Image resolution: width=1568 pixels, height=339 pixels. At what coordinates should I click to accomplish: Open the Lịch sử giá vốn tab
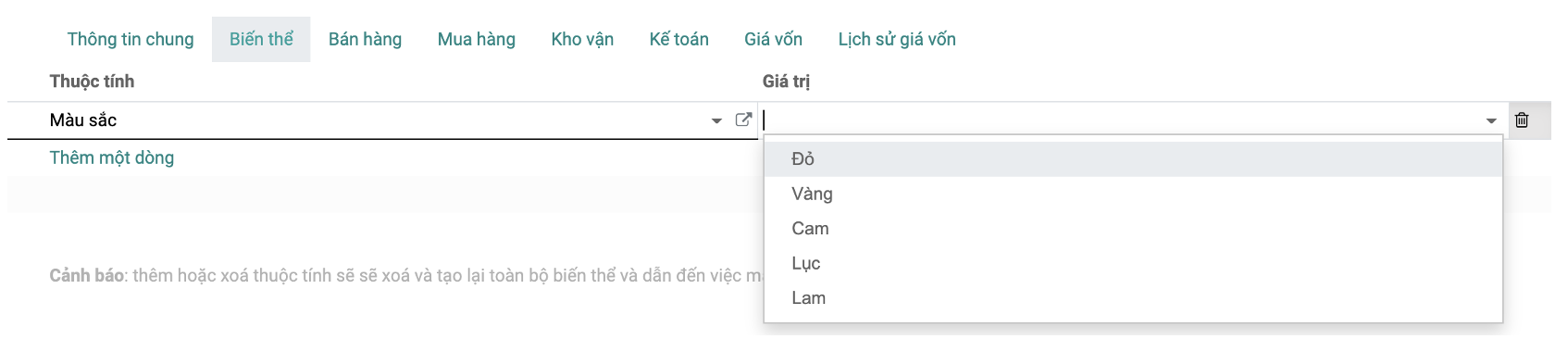pos(897,39)
